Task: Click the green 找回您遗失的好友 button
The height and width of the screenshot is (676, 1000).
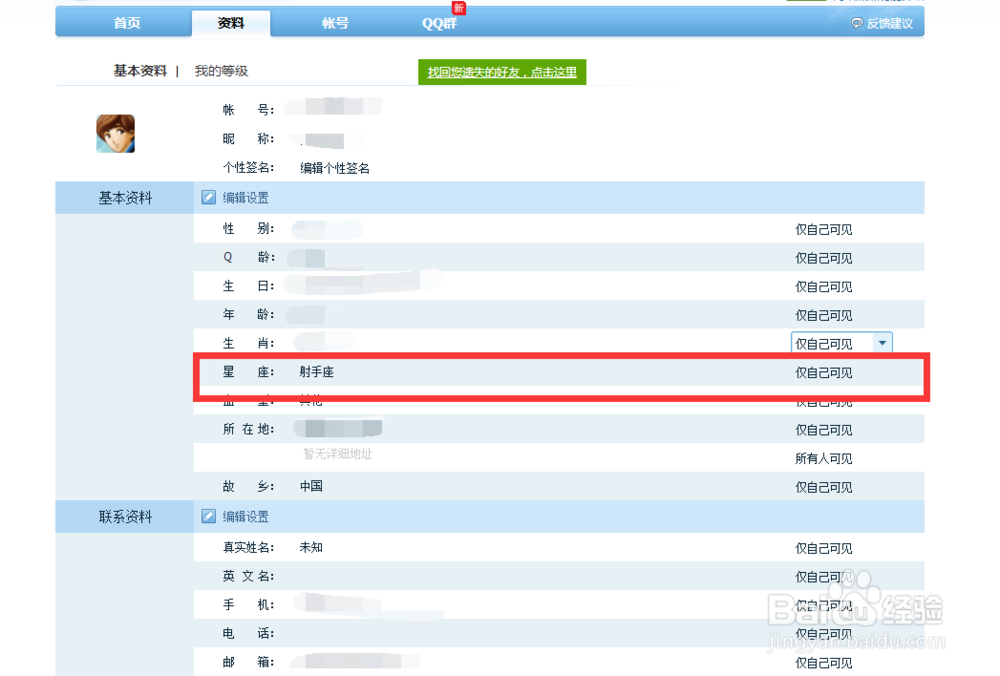Action: 501,72
